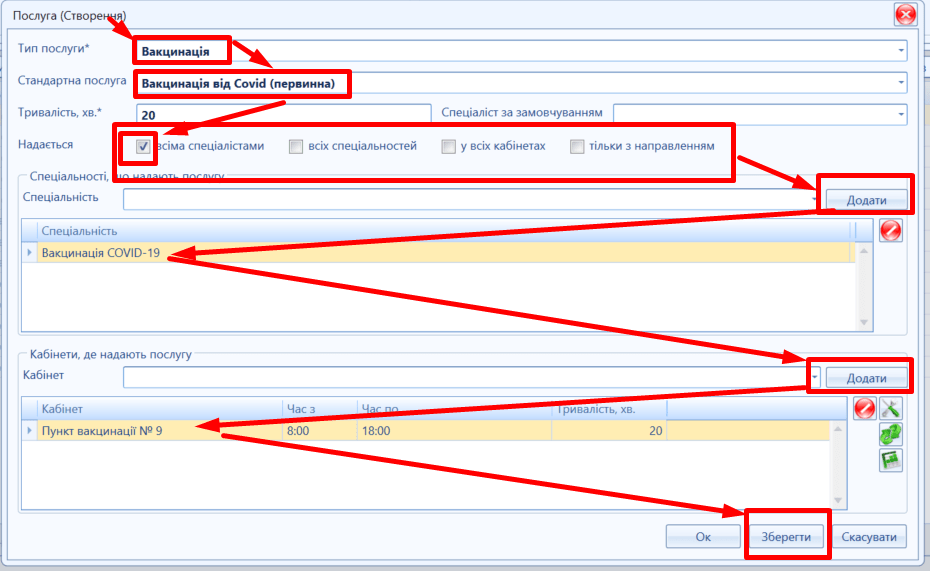Click Додати button next to Кабінет field
930x571 pixels.
coord(866,378)
